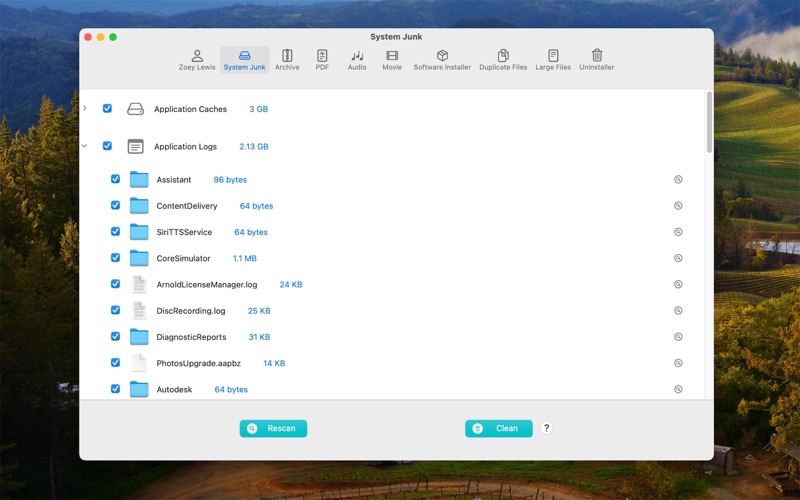Click the vertical scrollbar of the list

click(709, 122)
